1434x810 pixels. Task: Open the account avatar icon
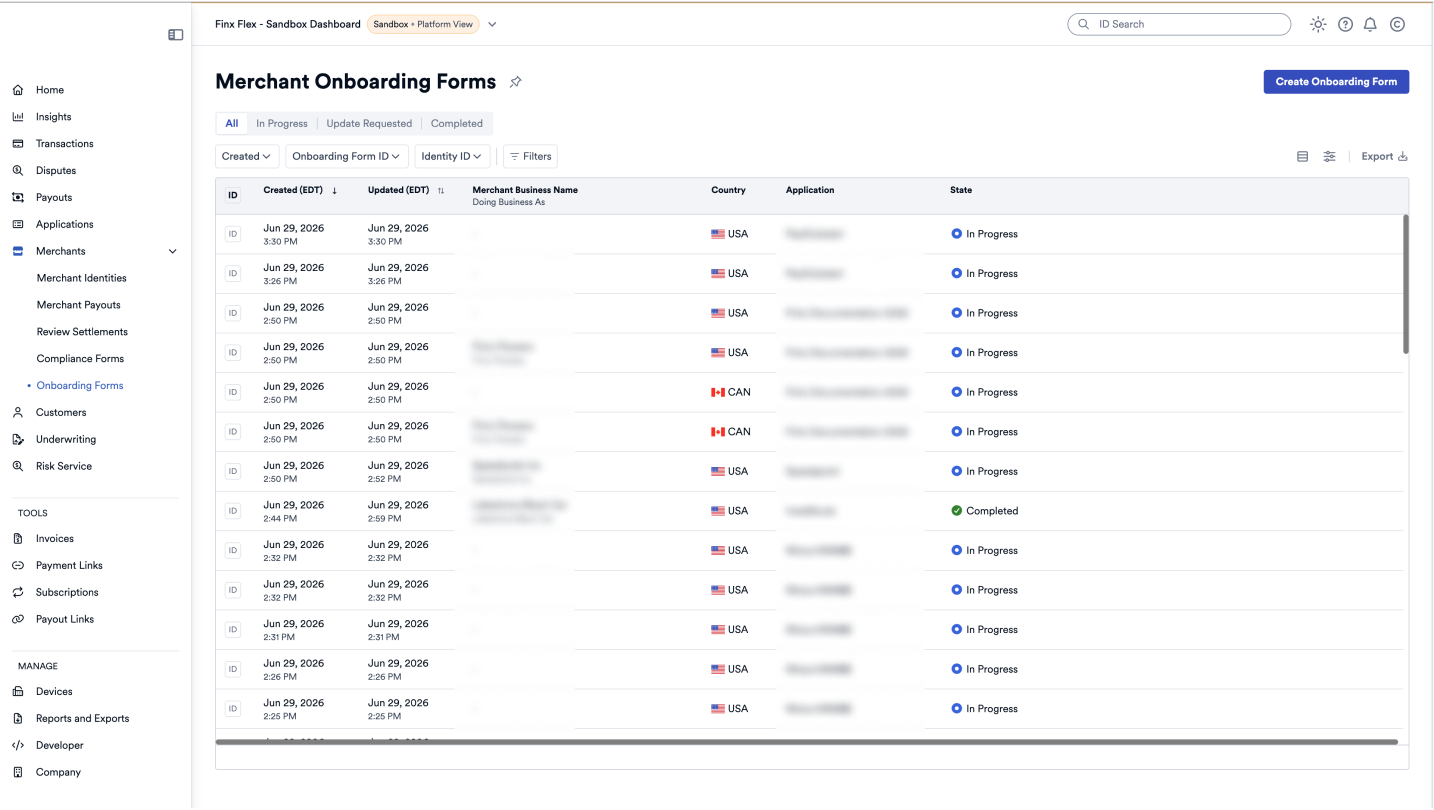(1397, 24)
